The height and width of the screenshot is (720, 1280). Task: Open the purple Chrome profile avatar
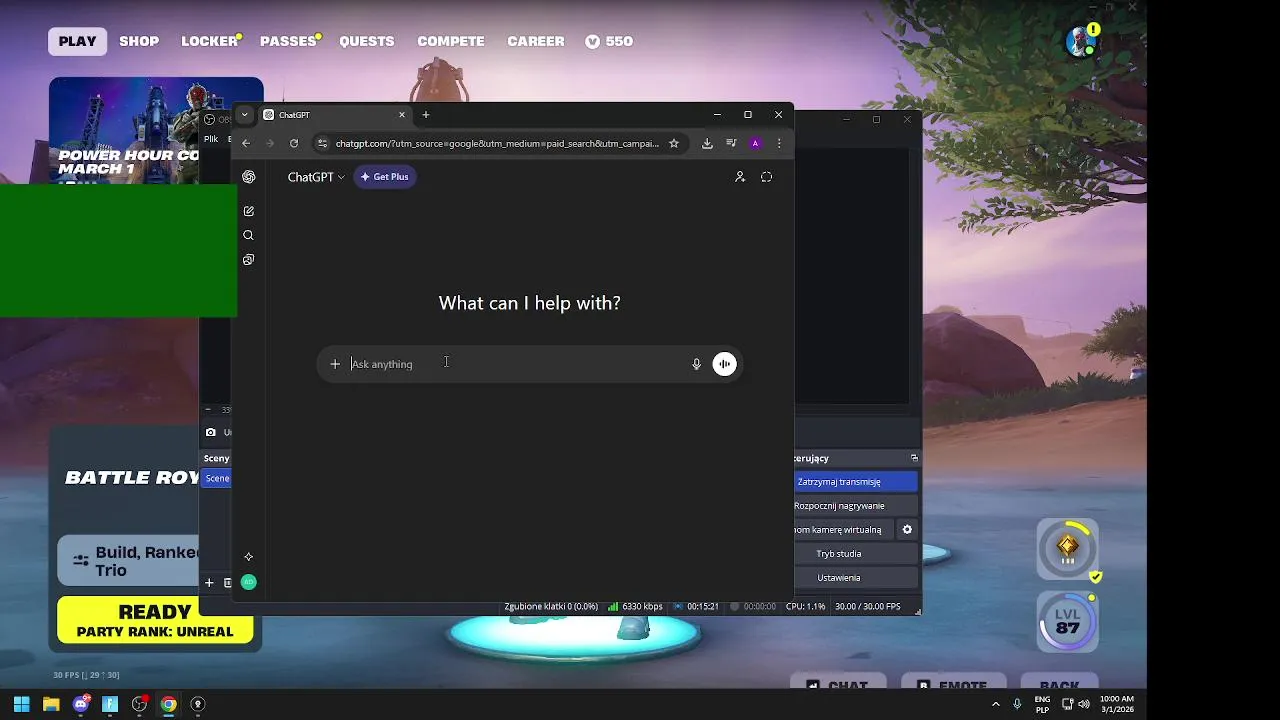(x=755, y=143)
